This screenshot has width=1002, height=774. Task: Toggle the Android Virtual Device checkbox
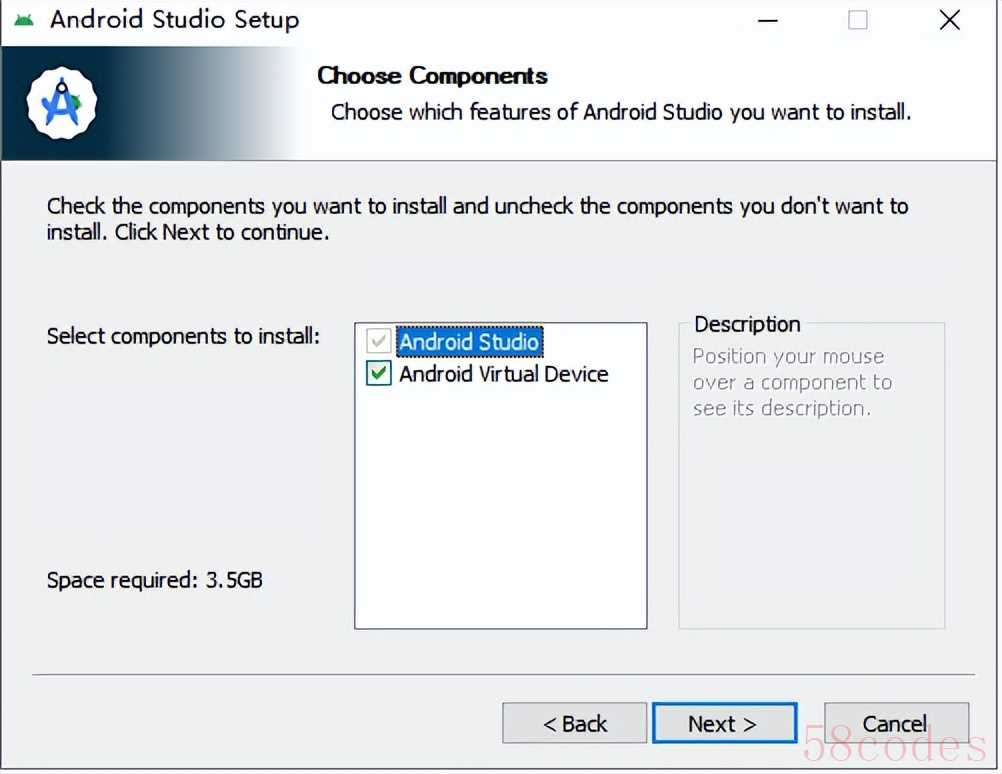[378, 373]
